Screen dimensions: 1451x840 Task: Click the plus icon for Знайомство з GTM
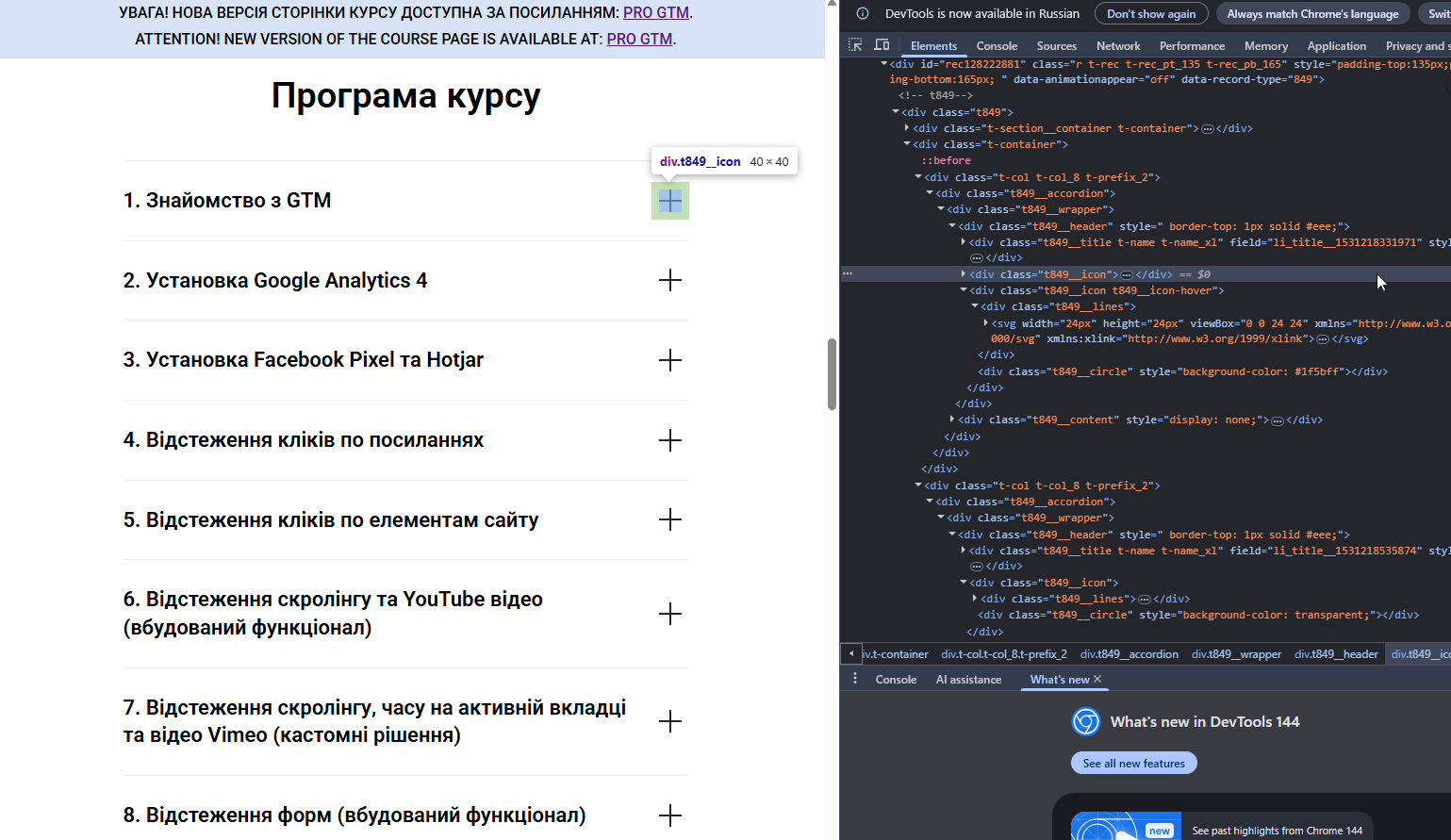670,201
